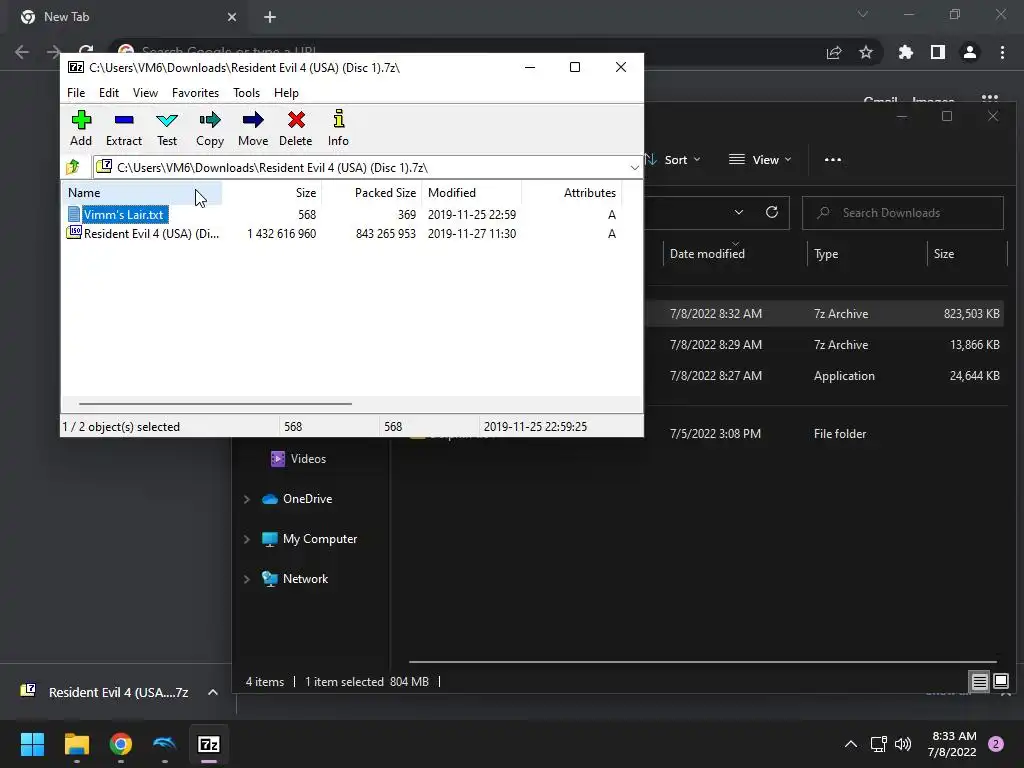Open the Info tool in 7-Zip
The width and height of the screenshot is (1024, 768).
click(338, 128)
